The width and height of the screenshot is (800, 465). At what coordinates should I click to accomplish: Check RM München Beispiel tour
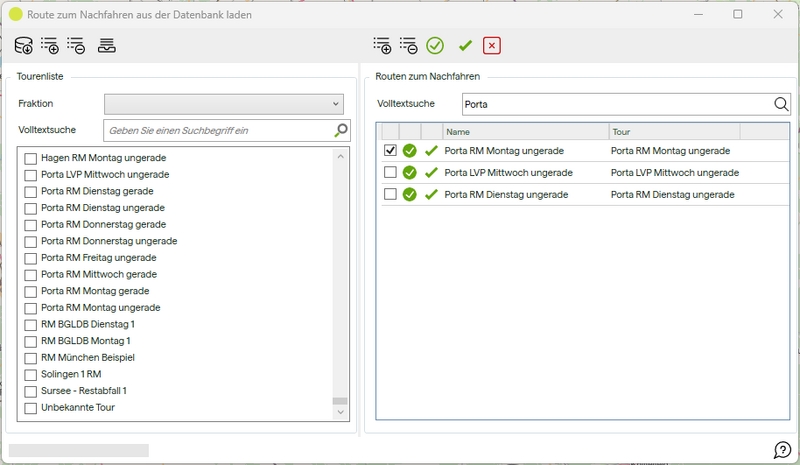coord(31,358)
